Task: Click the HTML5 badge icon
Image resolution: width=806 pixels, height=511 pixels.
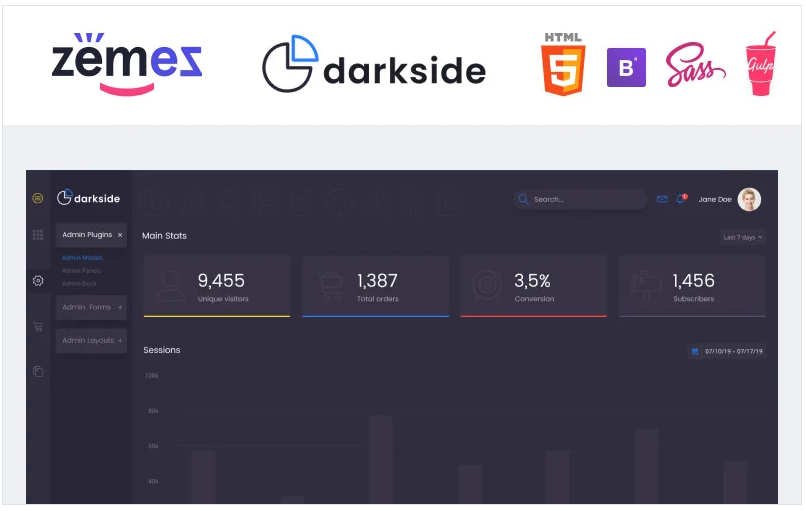Action: click(563, 64)
